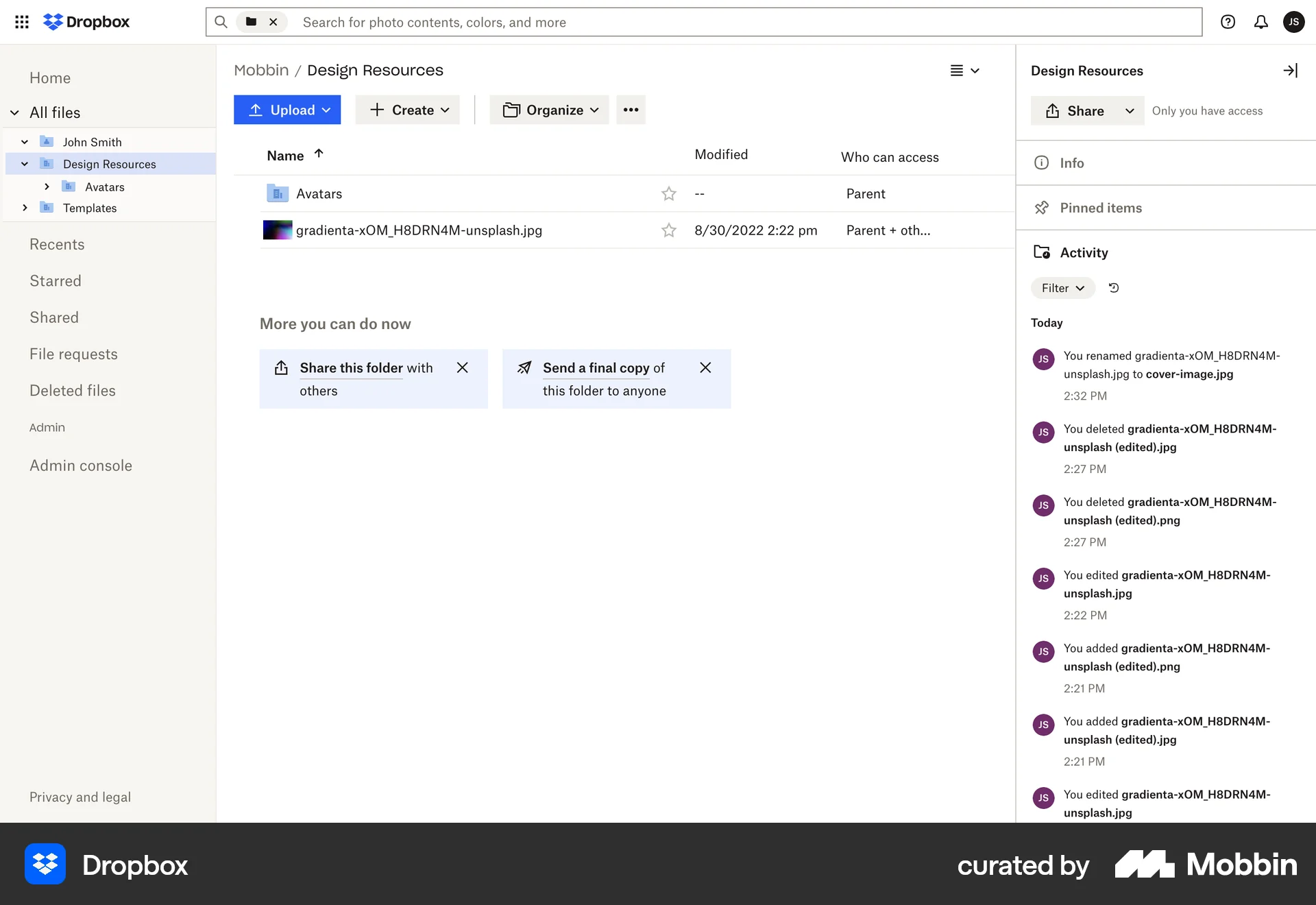Expand the Avatars folder in the sidebar tree
The width and height of the screenshot is (1316, 905).
47,186
